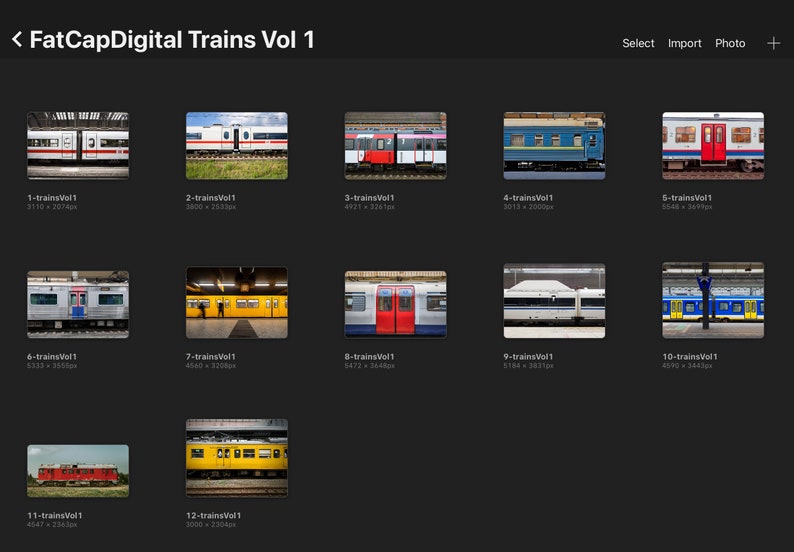The image size is (794, 552).
Task: Open the 11-trainsVol1 red locomotive thumbnail
Action: [x=78, y=471]
